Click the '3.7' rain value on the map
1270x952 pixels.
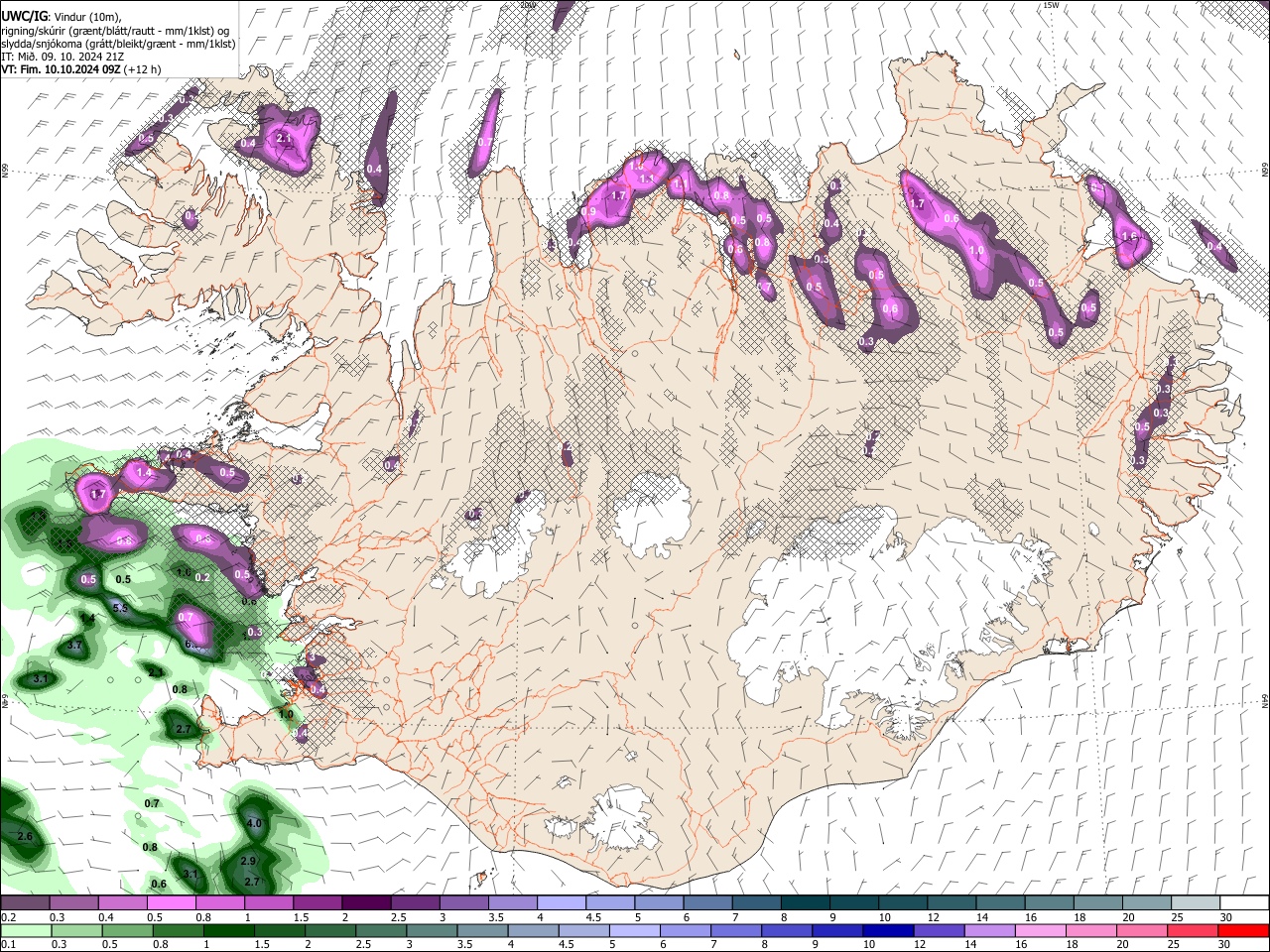(74, 645)
